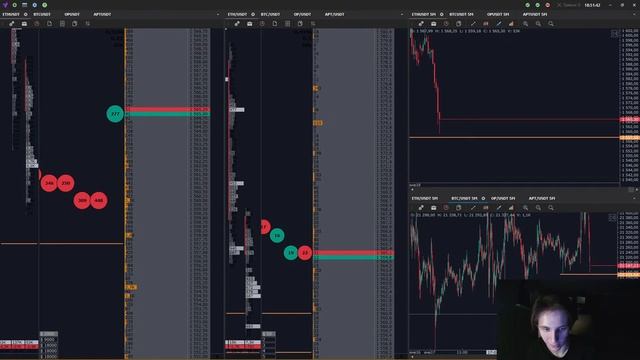Open APT/USDT 5m tab in bottom chart
The height and width of the screenshot is (360, 640).
coord(542,198)
